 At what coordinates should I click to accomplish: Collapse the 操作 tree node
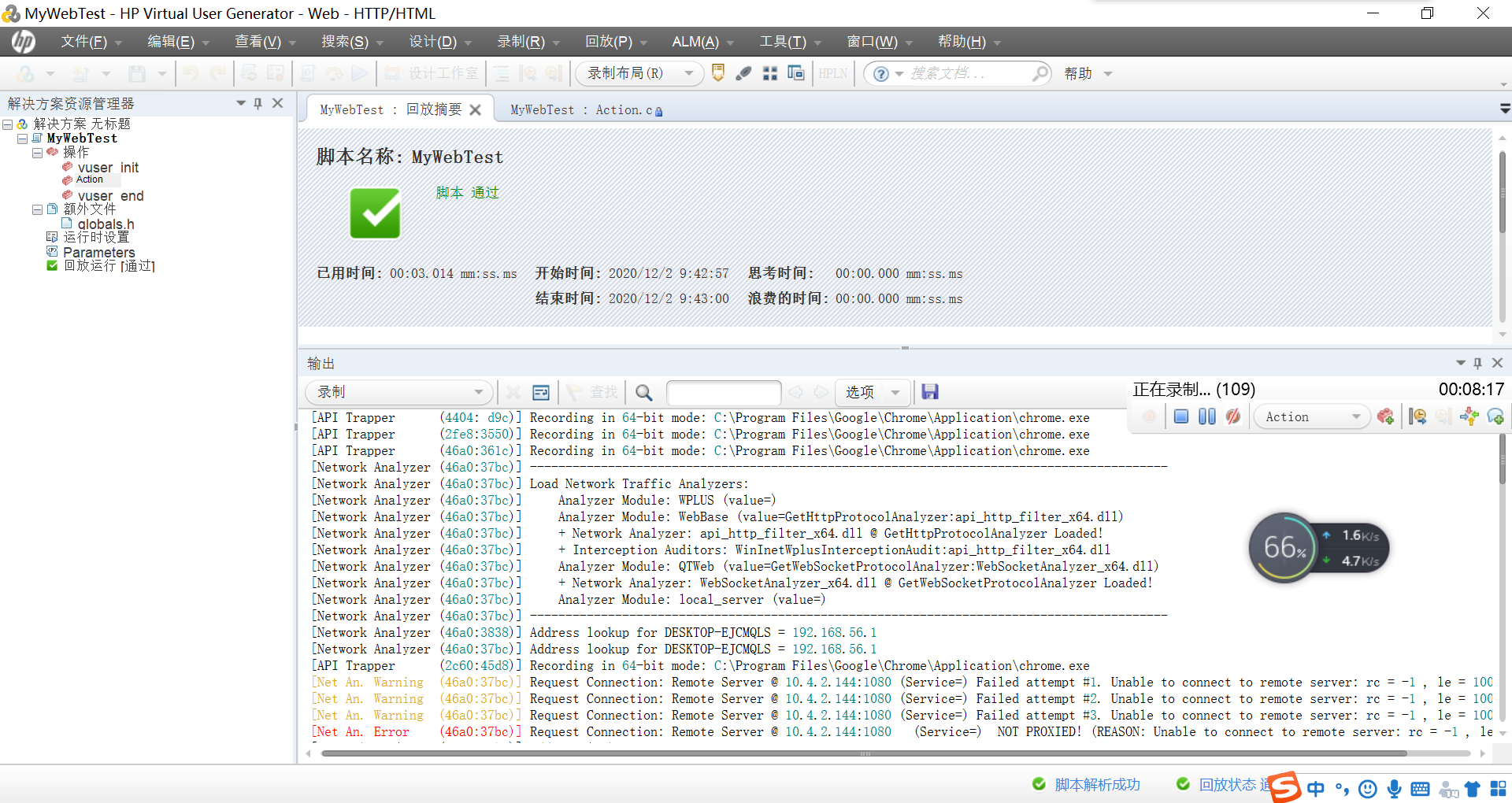pyautogui.click(x=37, y=153)
